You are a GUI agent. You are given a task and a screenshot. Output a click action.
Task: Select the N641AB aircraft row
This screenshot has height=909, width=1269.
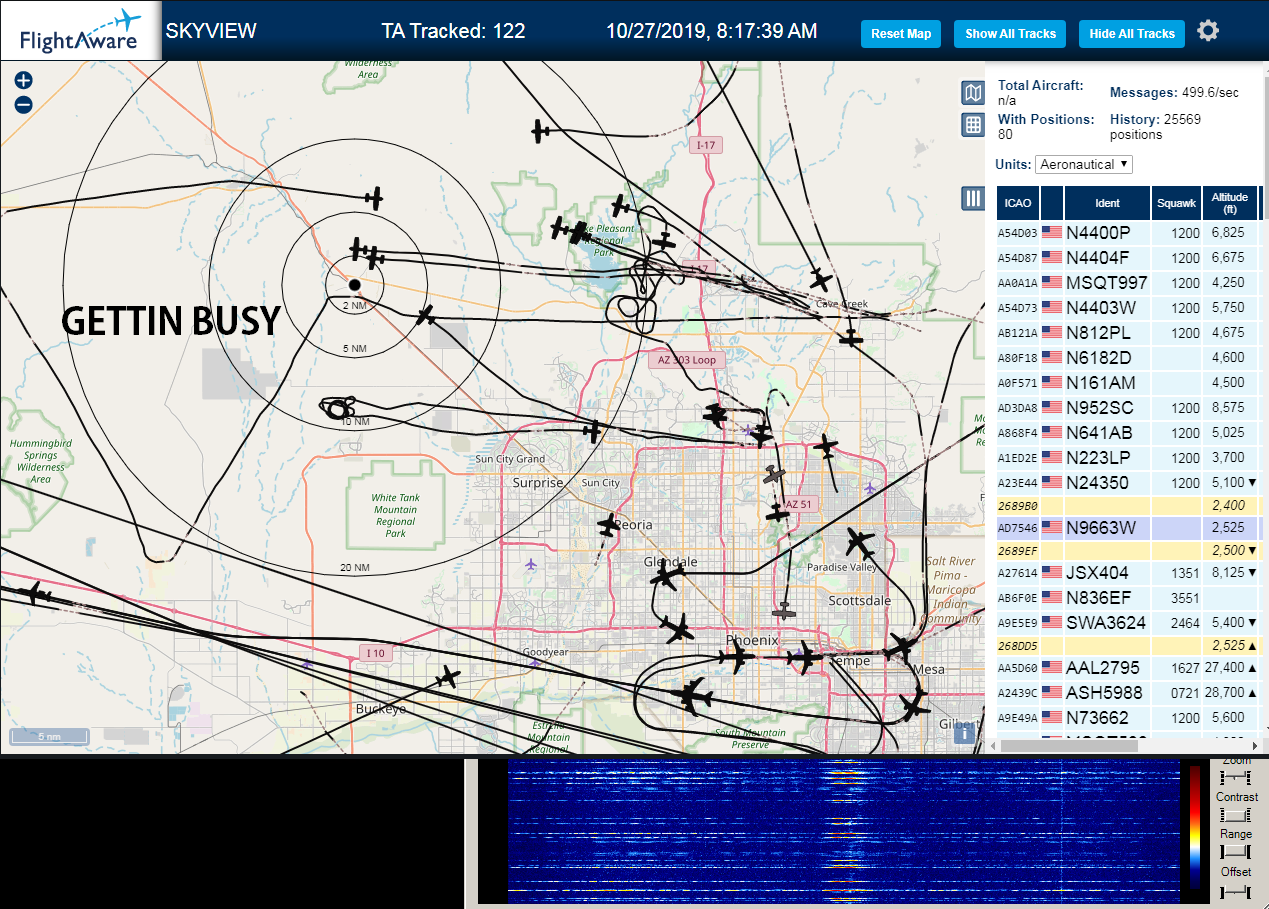pos(1128,432)
